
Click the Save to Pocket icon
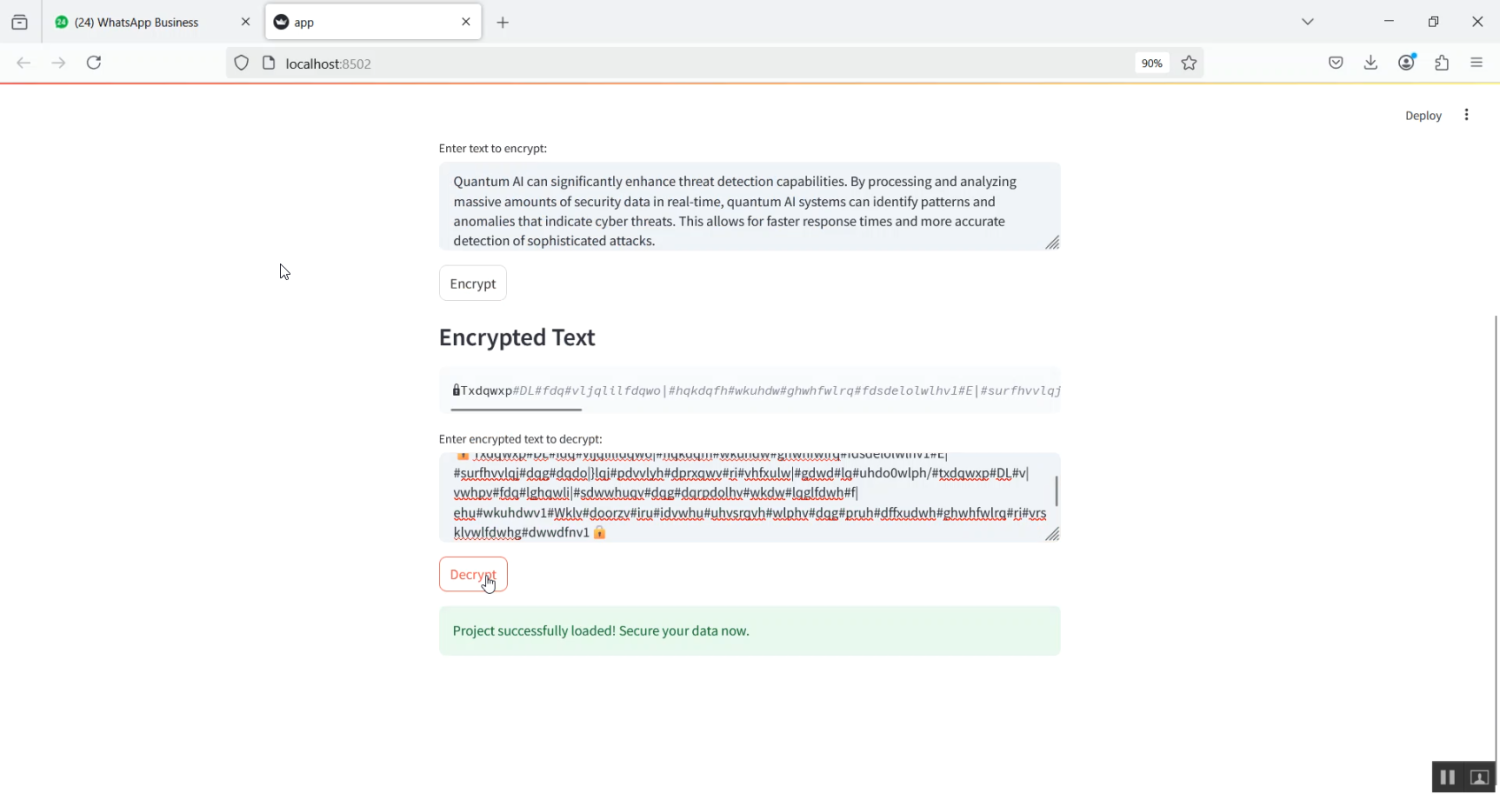coord(1336,63)
